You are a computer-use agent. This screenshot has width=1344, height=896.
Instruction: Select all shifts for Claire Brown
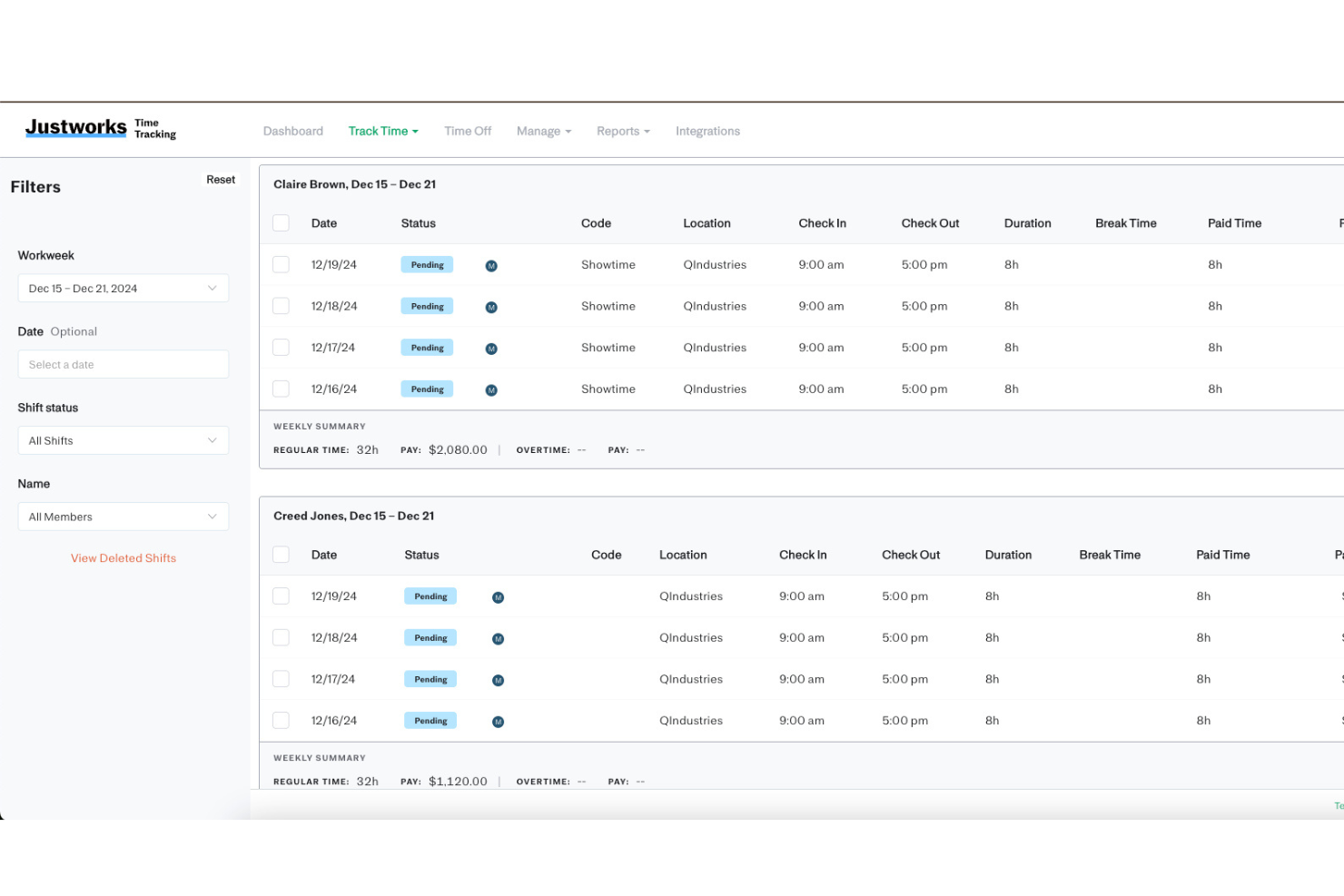click(281, 222)
